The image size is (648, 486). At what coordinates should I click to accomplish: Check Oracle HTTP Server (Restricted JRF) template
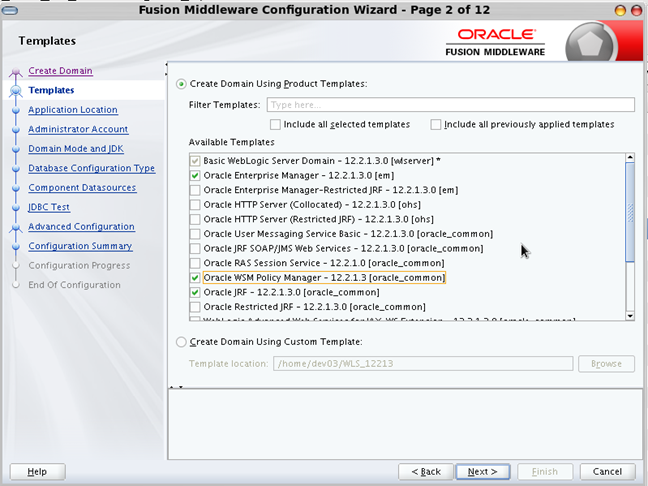coord(195,219)
